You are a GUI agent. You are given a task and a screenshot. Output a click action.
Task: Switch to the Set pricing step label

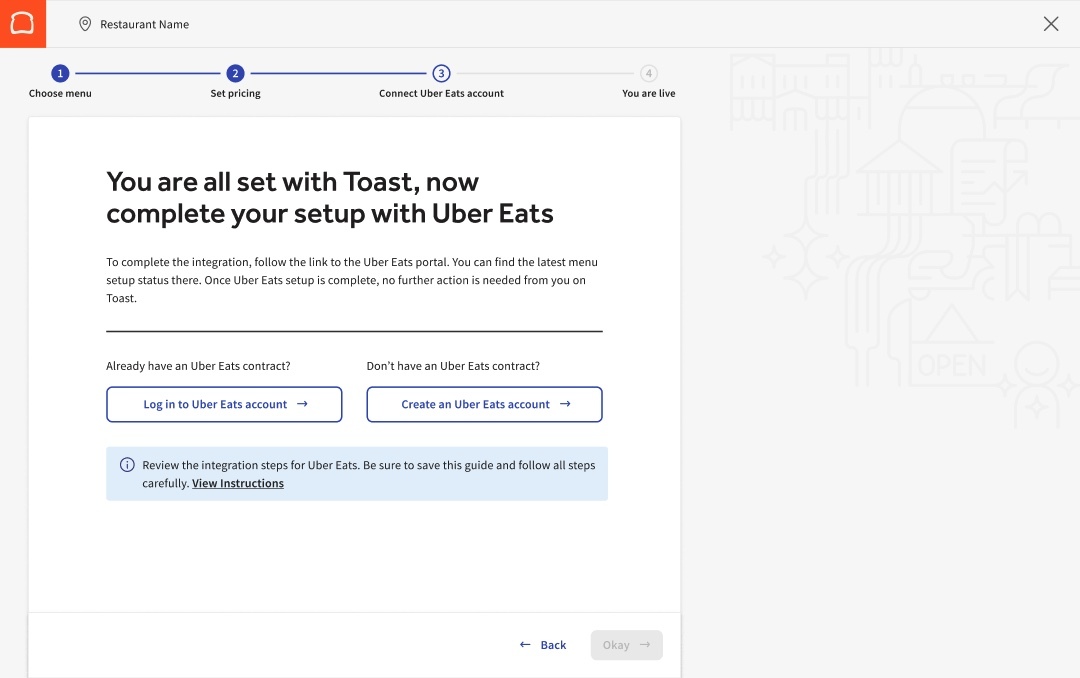coord(235,93)
